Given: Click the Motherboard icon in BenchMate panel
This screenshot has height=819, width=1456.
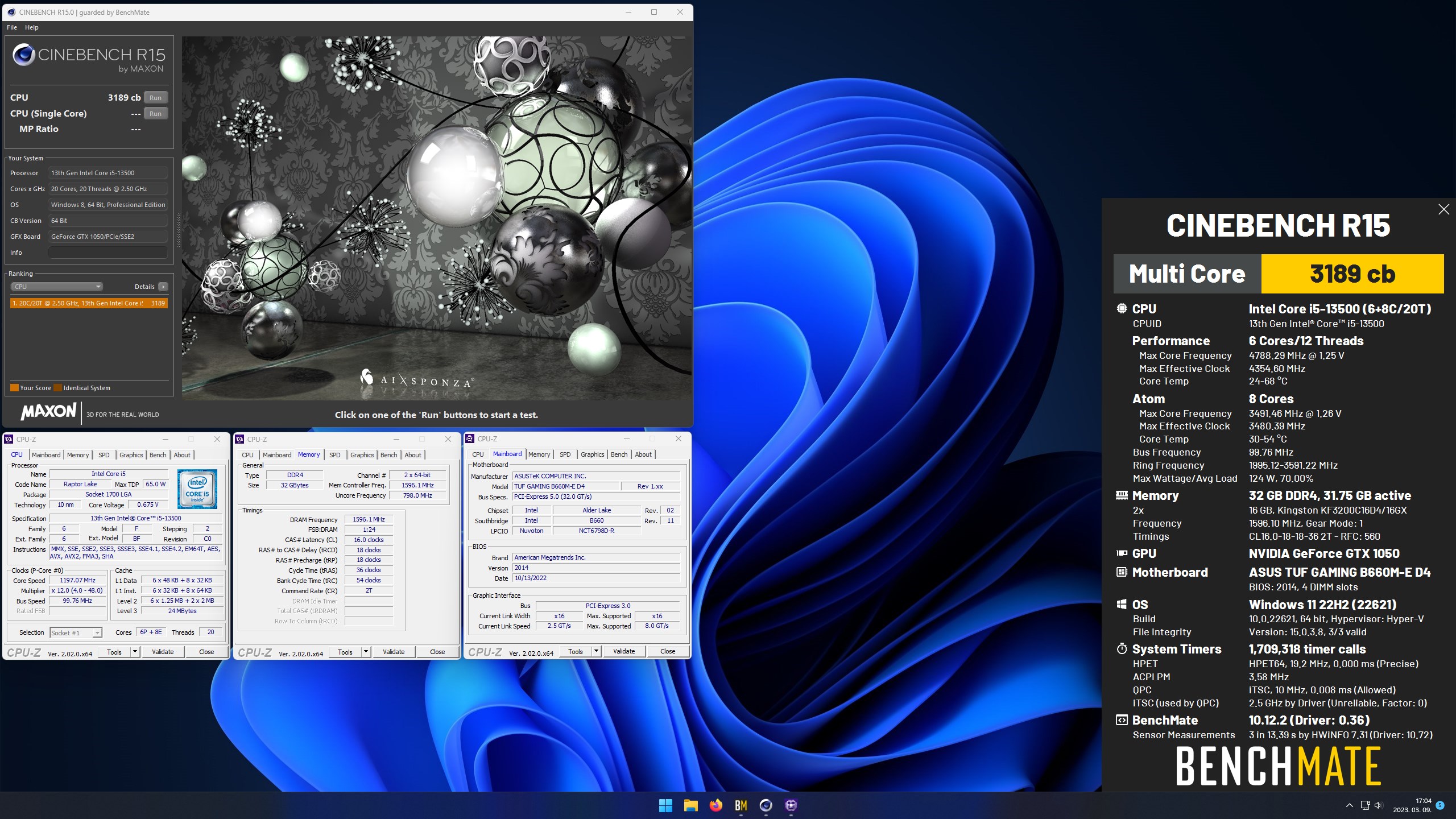Looking at the screenshot, I should tap(1122, 572).
